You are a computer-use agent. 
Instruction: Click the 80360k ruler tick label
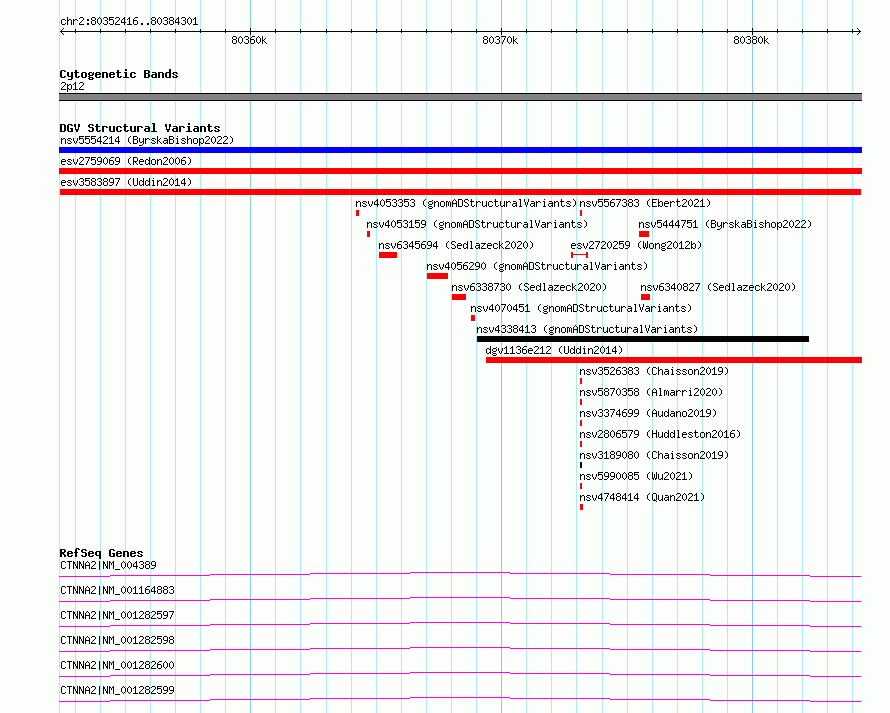(x=249, y=40)
